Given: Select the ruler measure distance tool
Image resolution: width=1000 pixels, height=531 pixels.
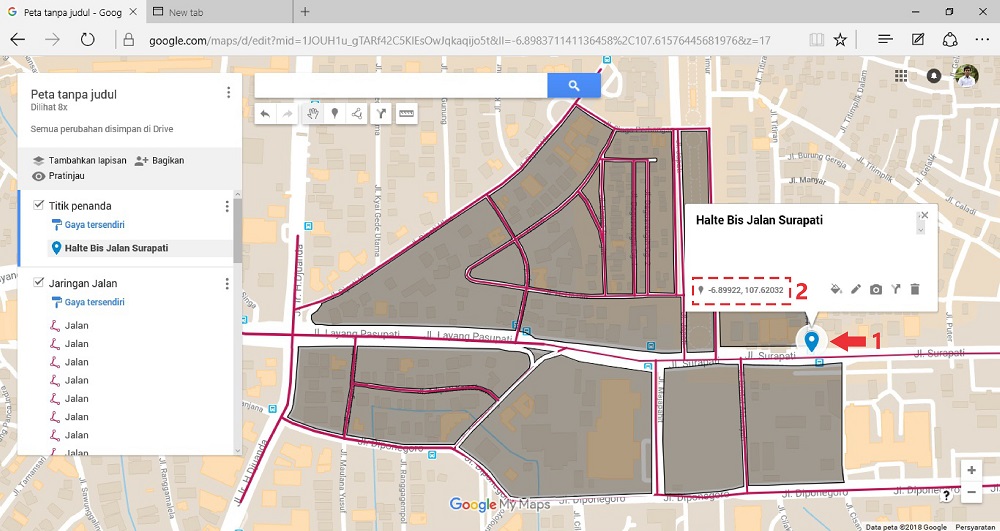Looking at the screenshot, I should tap(406, 114).
